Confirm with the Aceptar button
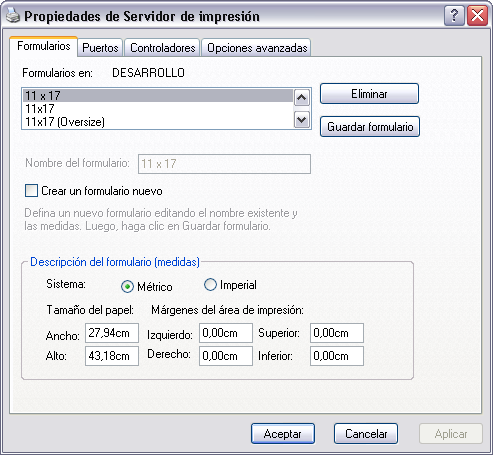This screenshot has width=493, height=455. click(283, 434)
